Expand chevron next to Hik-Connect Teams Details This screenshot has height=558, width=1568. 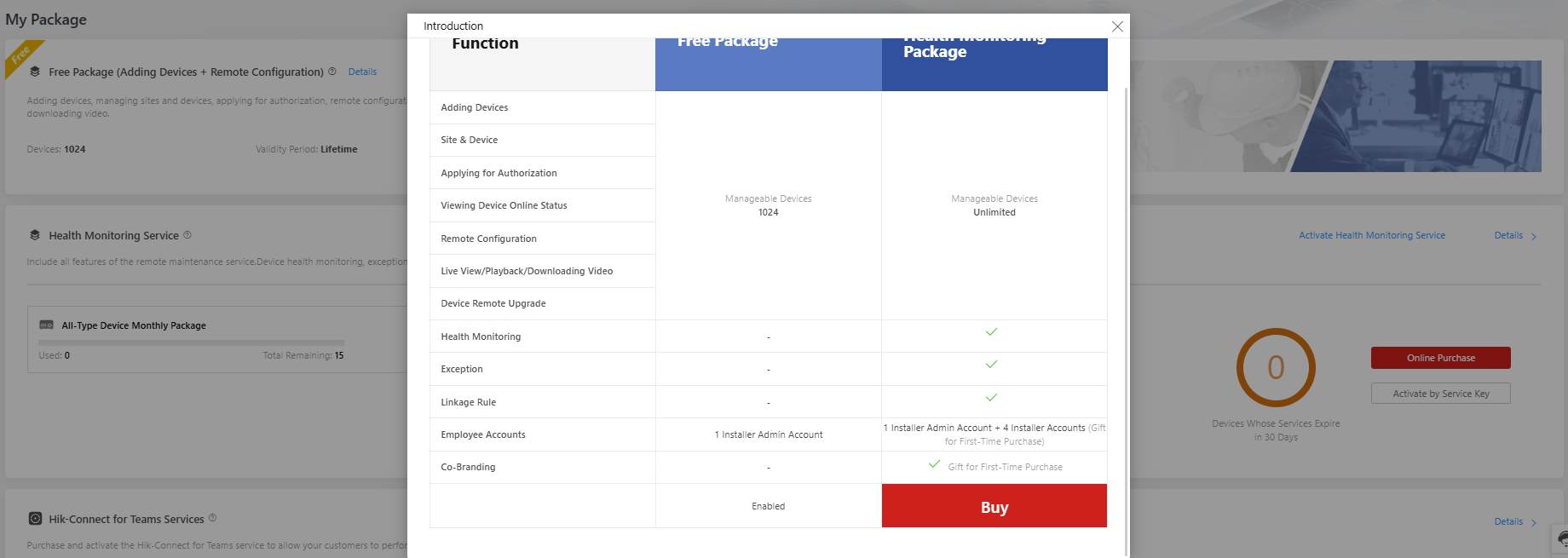click(x=1534, y=523)
